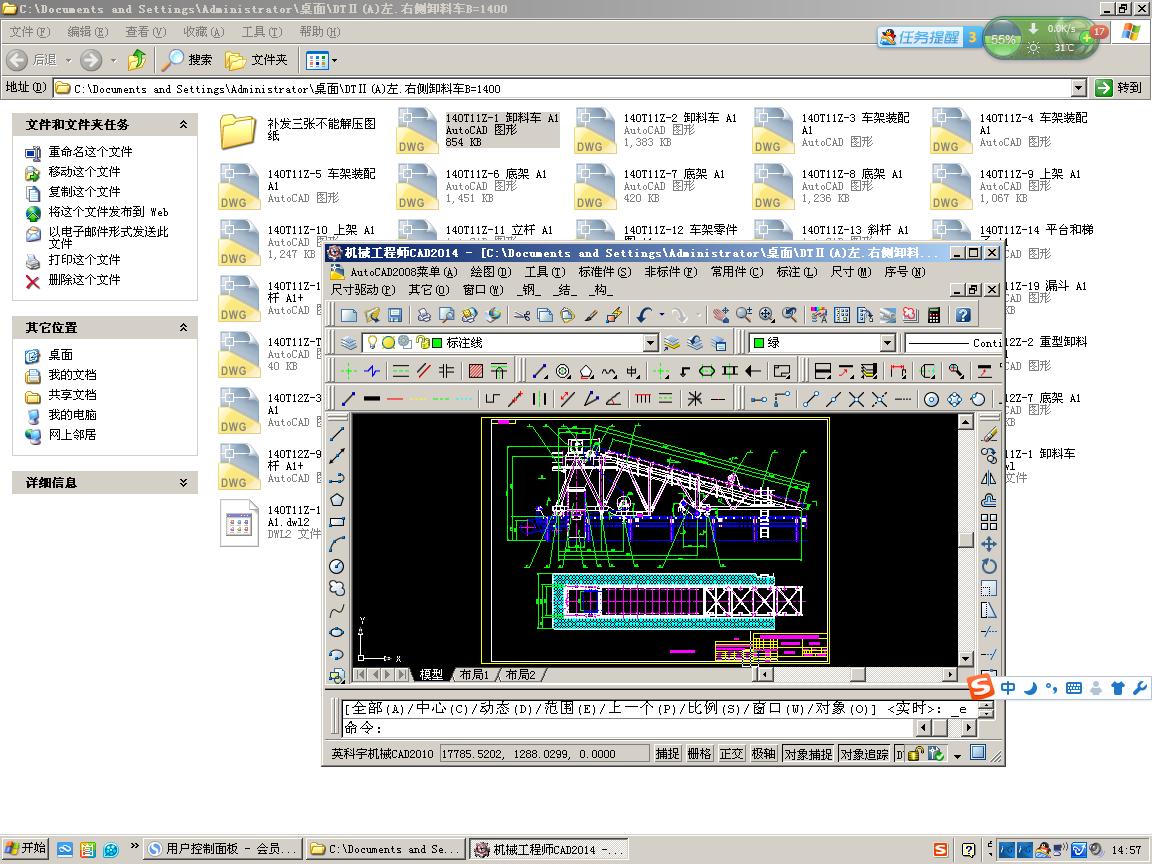Select the Rectangle draw tool
The width and height of the screenshot is (1152, 864).
(x=337, y=522)
